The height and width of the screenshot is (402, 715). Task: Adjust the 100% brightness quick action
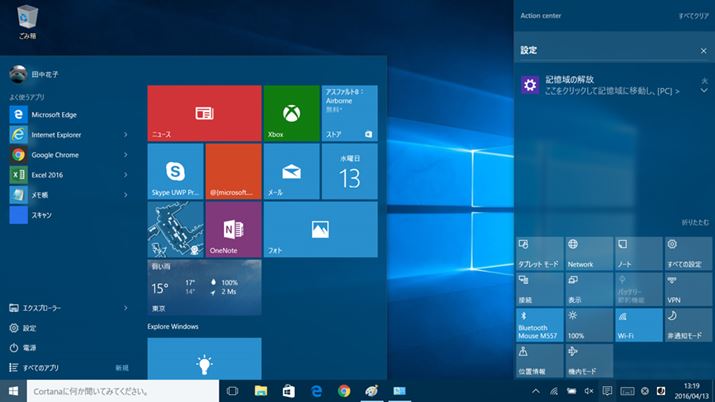point(588,324)
